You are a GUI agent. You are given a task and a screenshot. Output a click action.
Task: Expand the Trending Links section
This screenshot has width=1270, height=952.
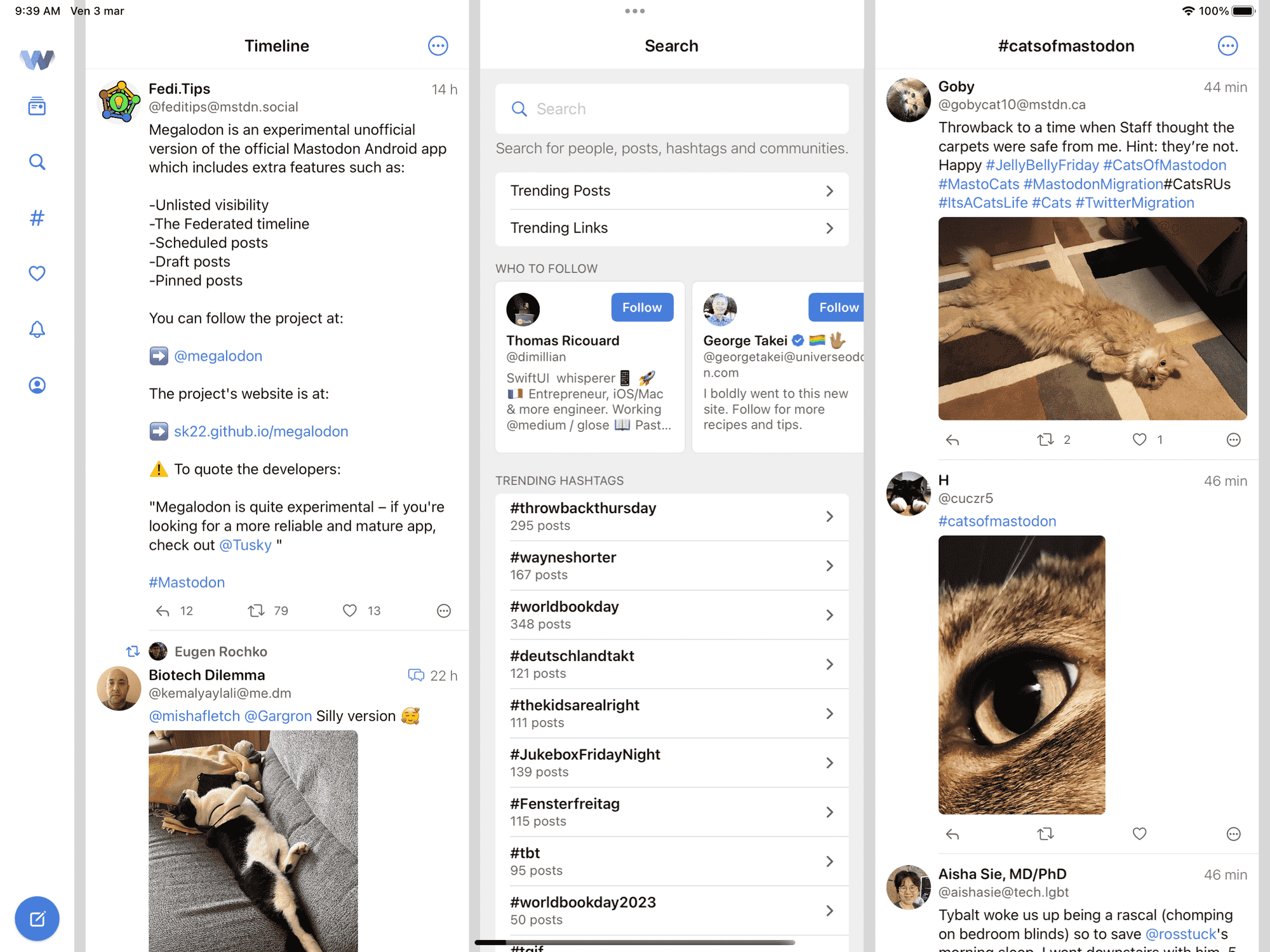(x=672, y=227)
